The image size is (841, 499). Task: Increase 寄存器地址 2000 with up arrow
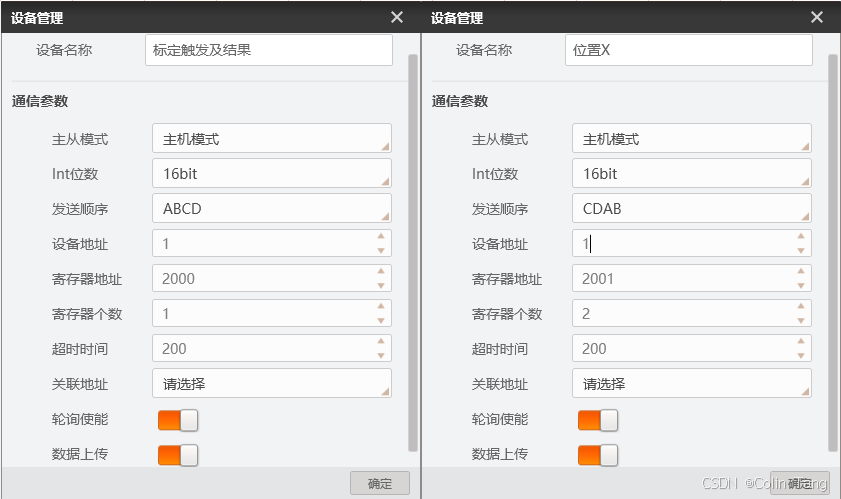pyautogui.click(x=381, y=271)
